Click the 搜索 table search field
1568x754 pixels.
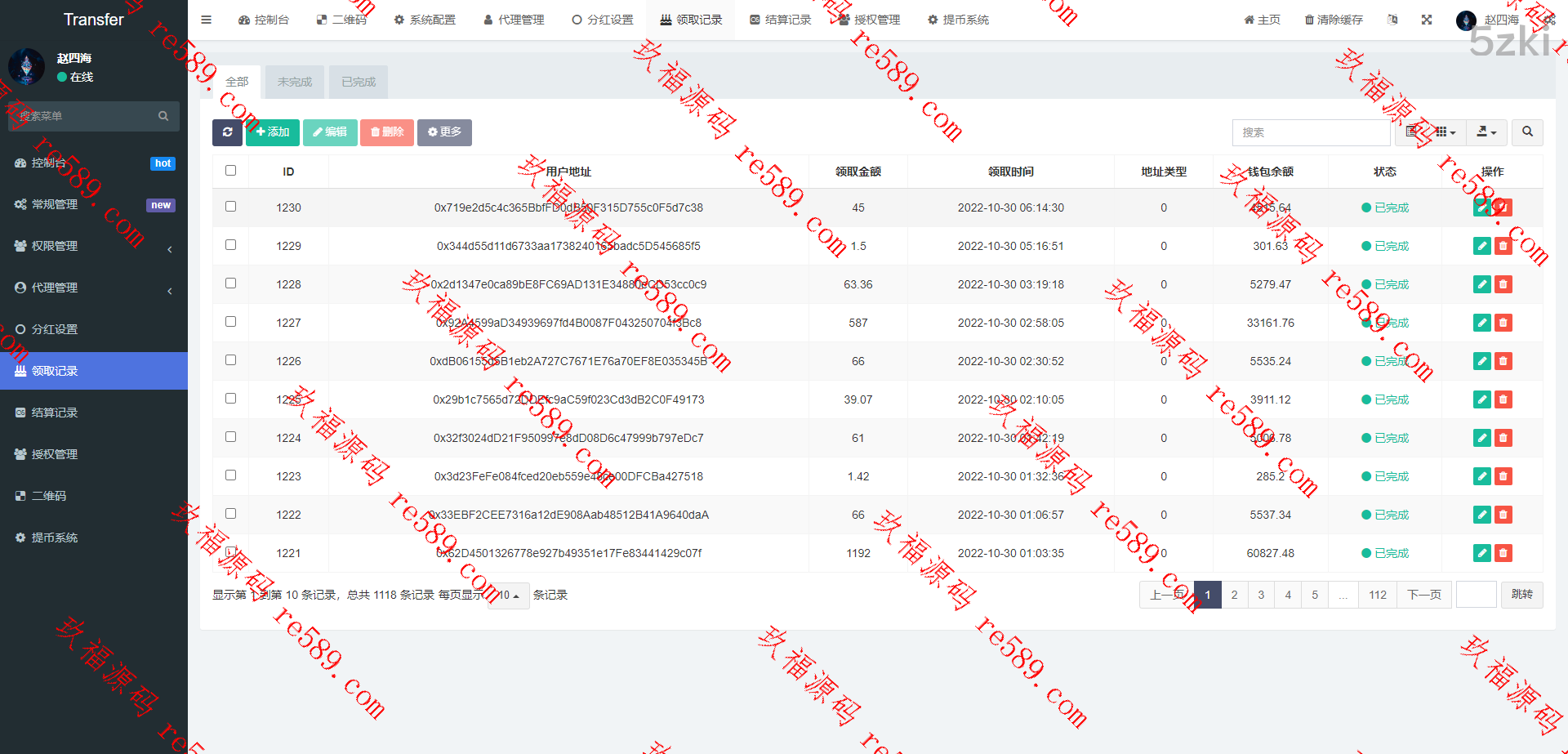[1311, 132]
